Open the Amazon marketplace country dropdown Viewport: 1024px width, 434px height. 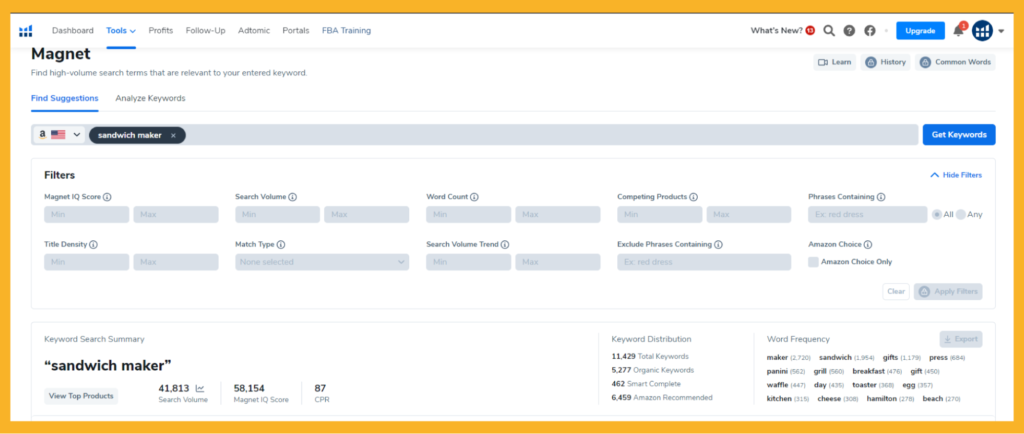pyautogui.click(x=60, y=135)
